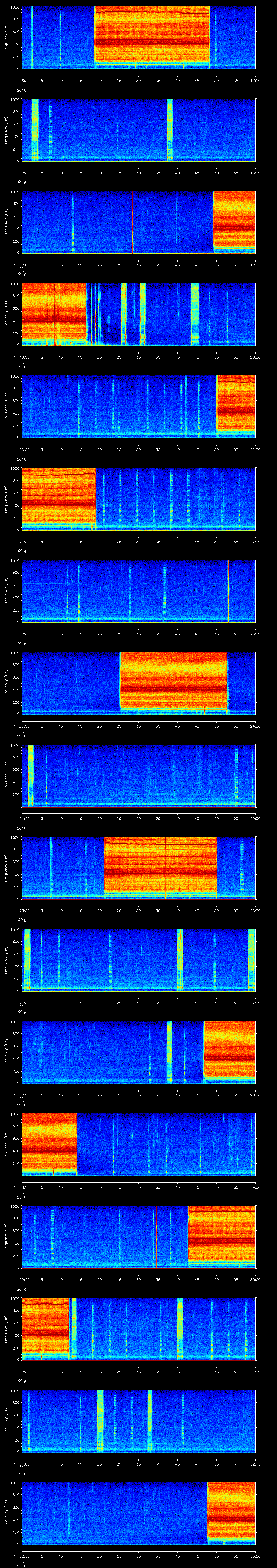Click the "32:00" end time label

(255, 1464)
